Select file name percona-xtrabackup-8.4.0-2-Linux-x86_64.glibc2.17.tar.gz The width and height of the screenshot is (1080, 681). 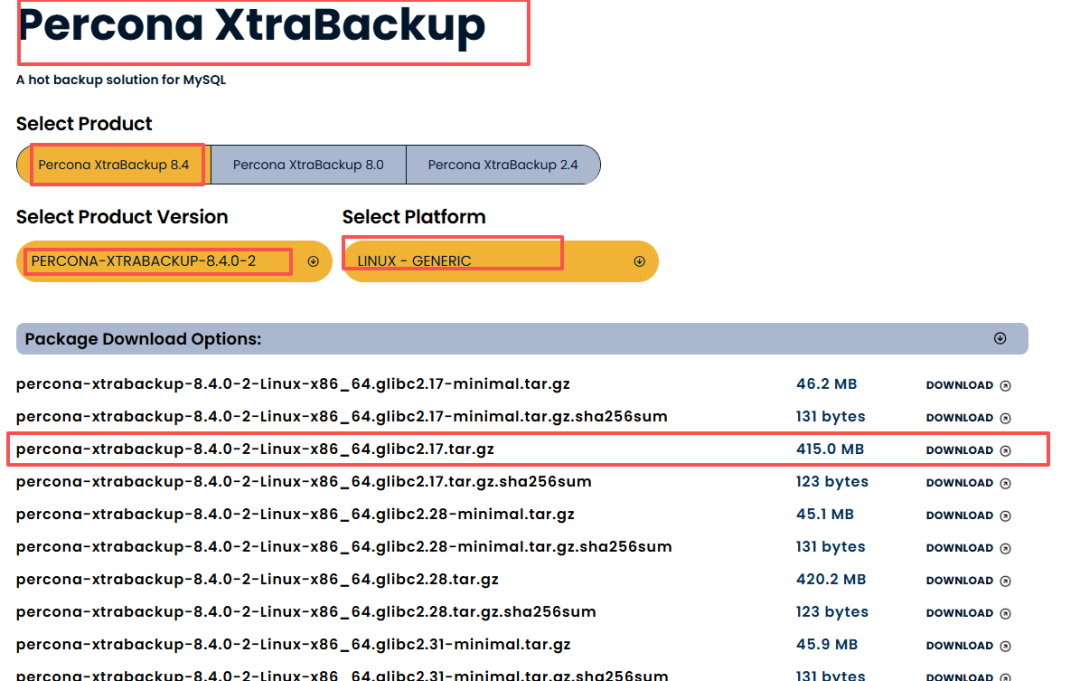pyautogui.click(x=255, y=449)
